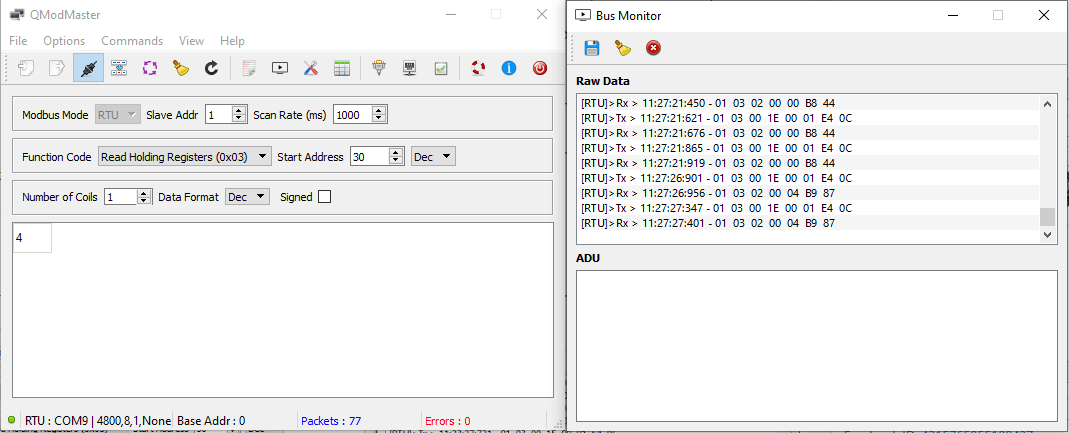Select the Tx 11:27:26:901 raw data row
Viewport: 1069px width, 433px height.
click(x=809, y=178)
